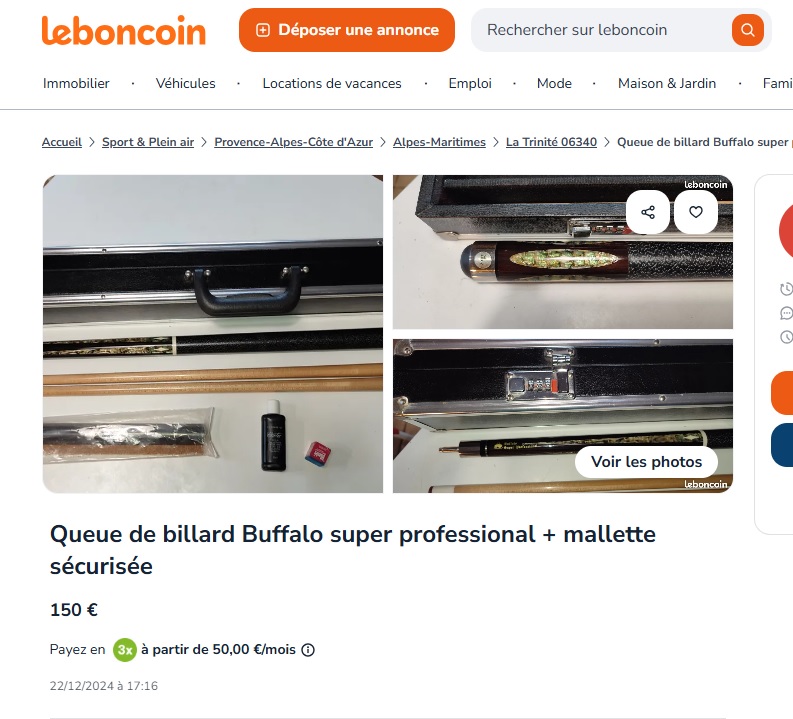Select Locations de vacances category

[x=332, y=83]
